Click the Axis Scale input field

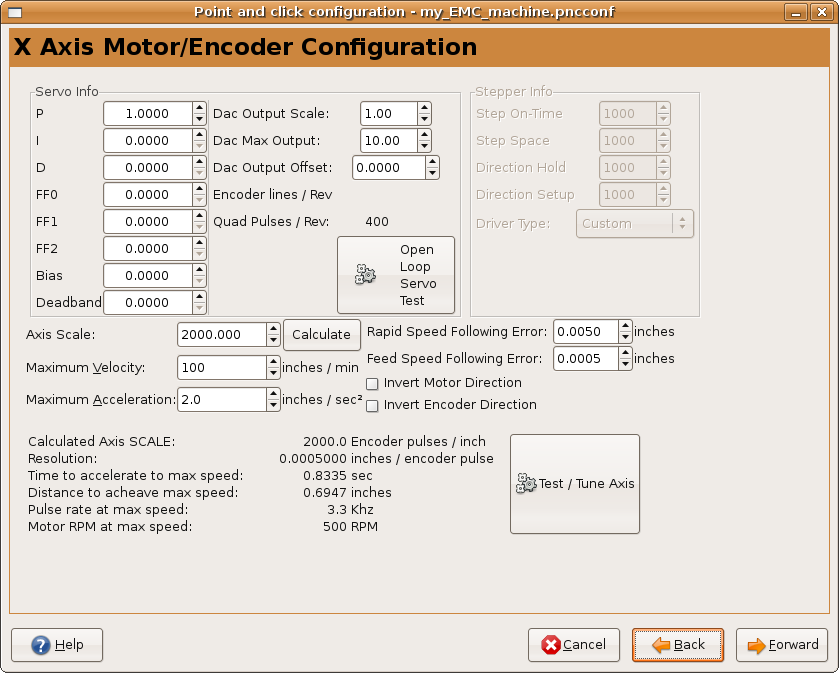(x=222, y=334)
